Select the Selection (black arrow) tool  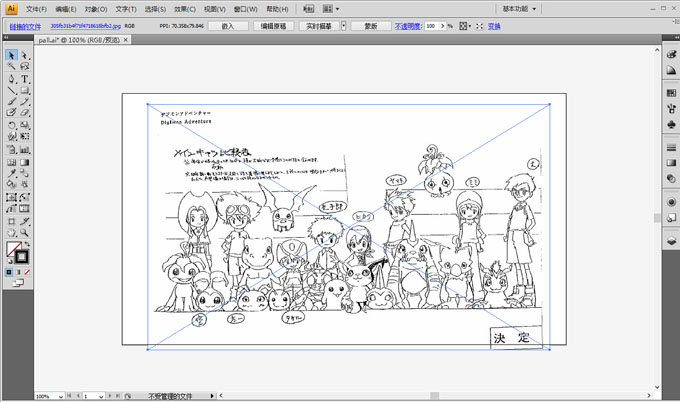click(x=11, y=55)
